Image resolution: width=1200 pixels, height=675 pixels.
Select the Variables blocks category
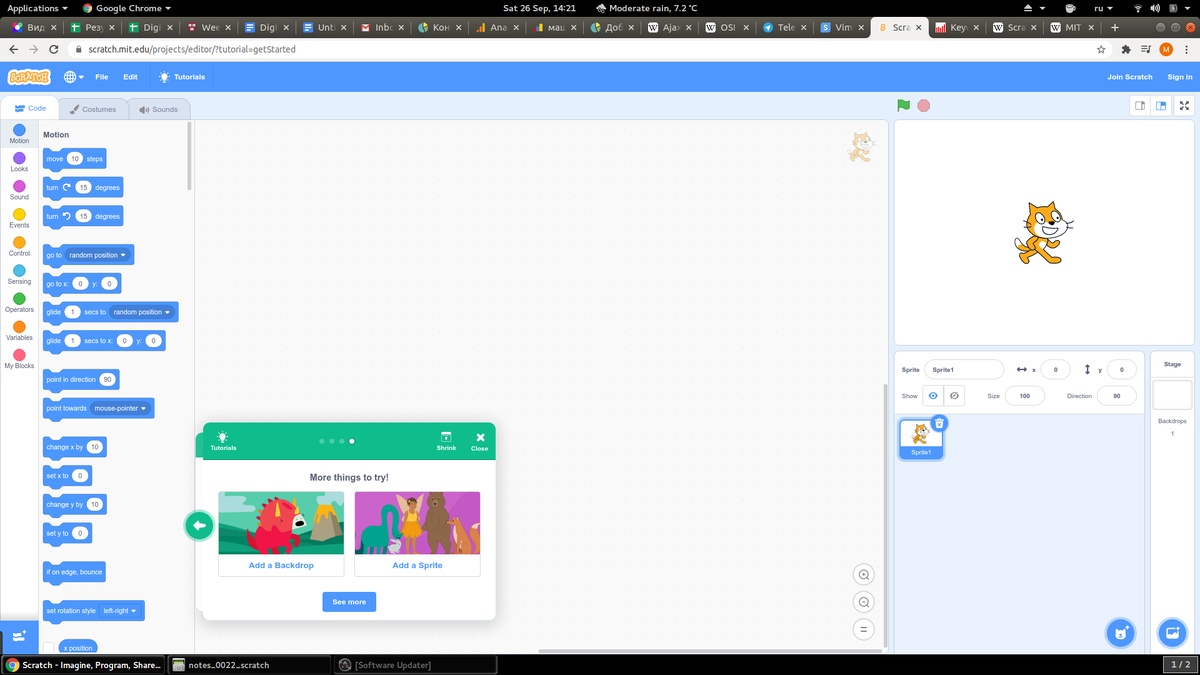(19, 330)
